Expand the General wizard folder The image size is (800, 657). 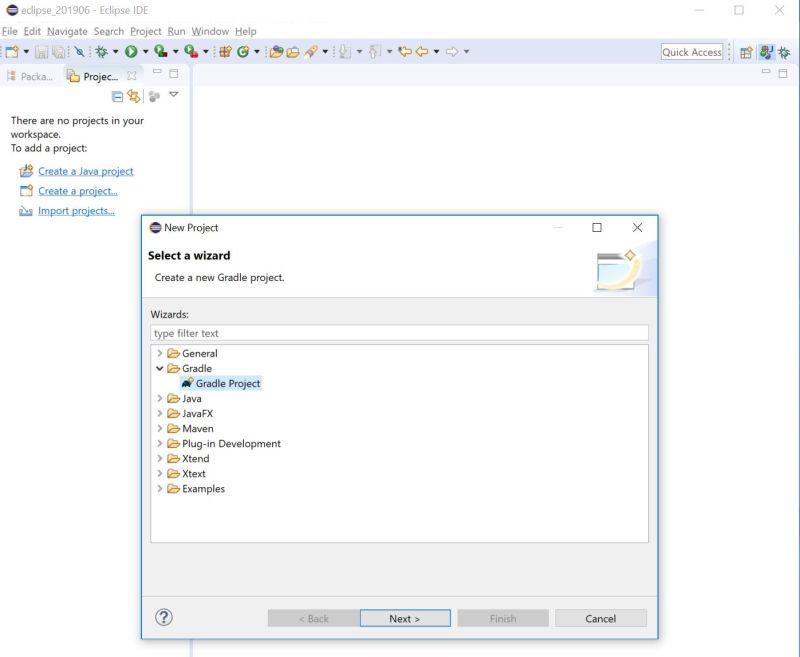coord(160,353)
